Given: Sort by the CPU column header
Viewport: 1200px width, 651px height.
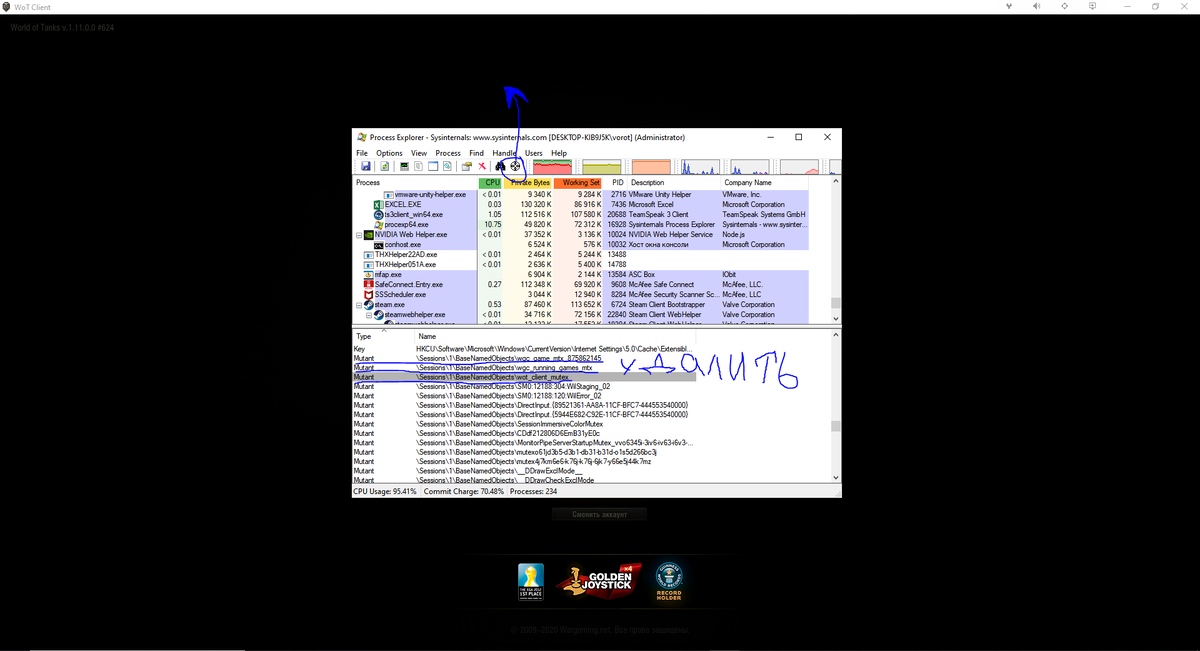Looking at the screenshot, I should pyautogui.click(x=491, y=183).
